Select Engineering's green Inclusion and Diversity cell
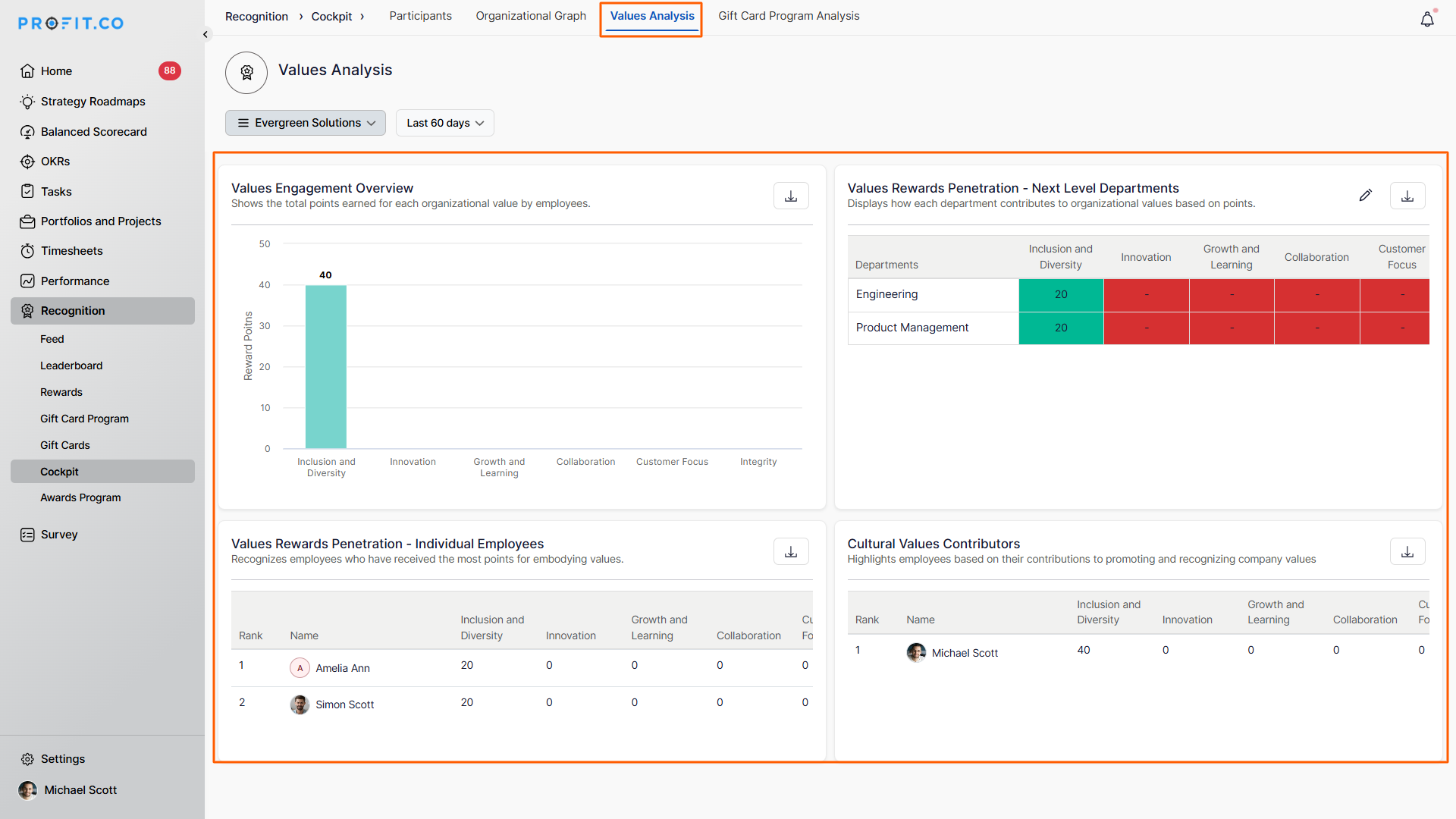This screenshot has height=819, width=1456. [x=1060, y=294]
